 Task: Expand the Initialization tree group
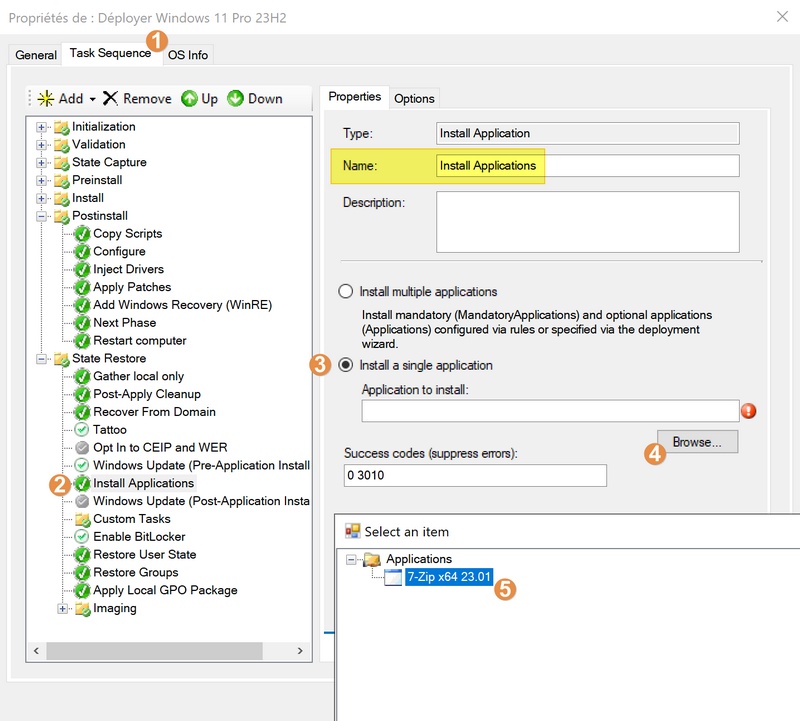point(42,127)
